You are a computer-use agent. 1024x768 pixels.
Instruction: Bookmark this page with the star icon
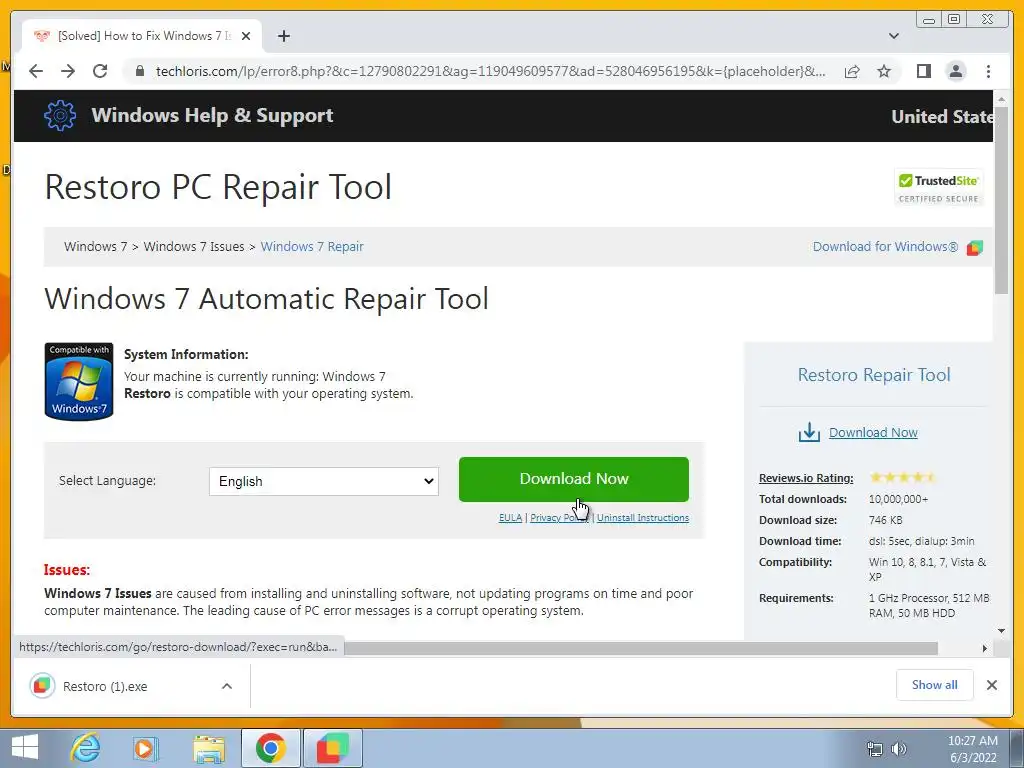coord(884,71)
